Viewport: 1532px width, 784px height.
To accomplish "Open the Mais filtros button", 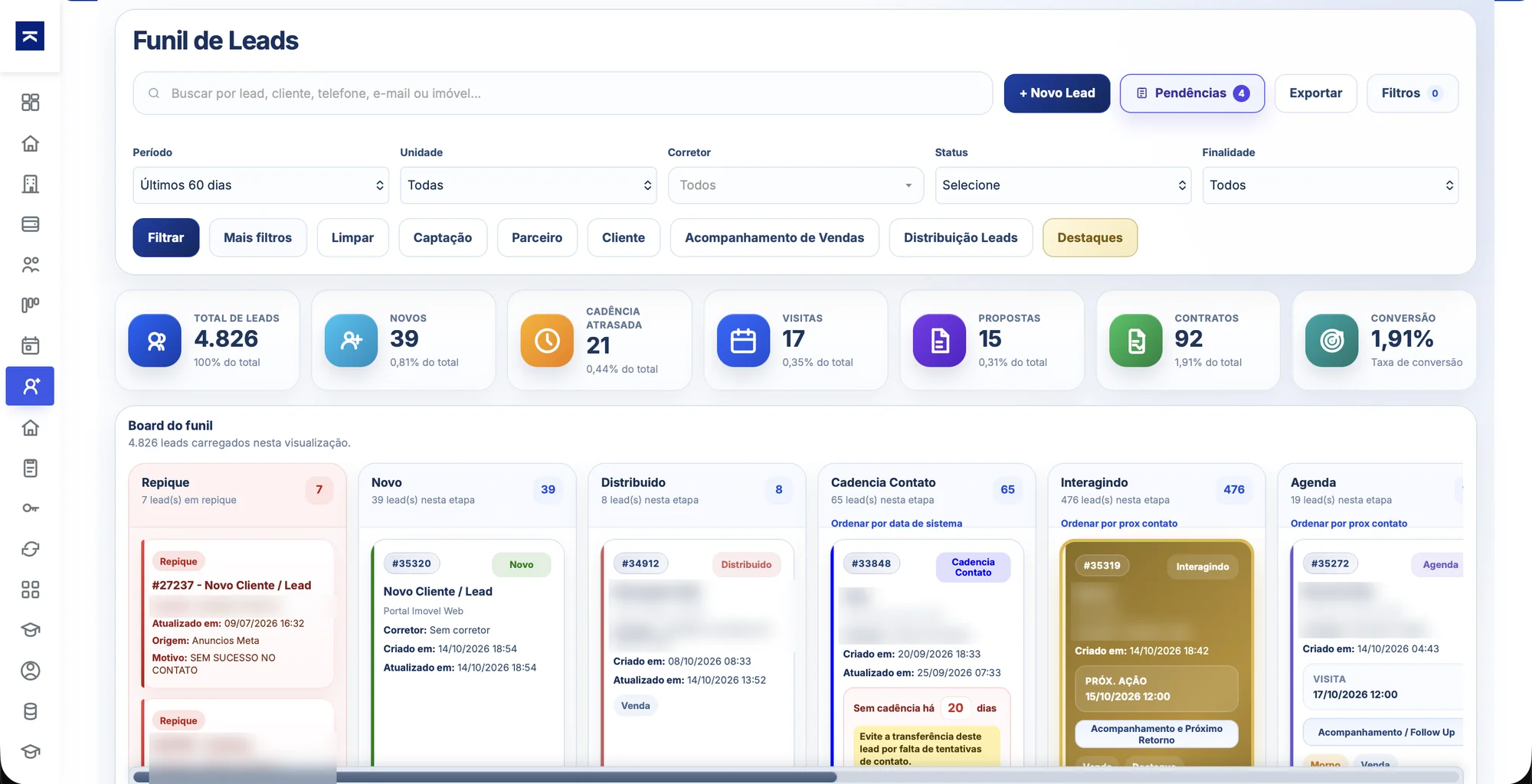I will click(257, 237).
